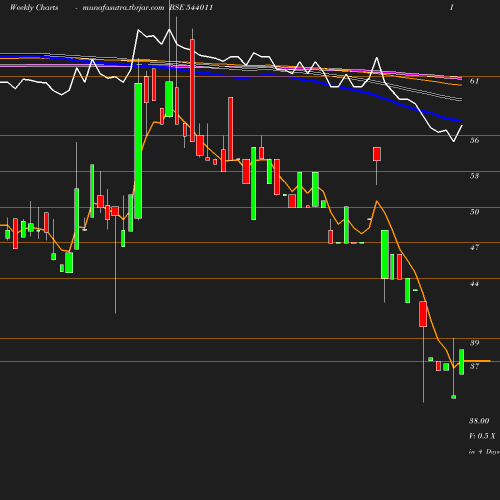Click the 'V: 0.5 X' volume text
This screenshot has width=500, height=500.
tap(482, 436)
